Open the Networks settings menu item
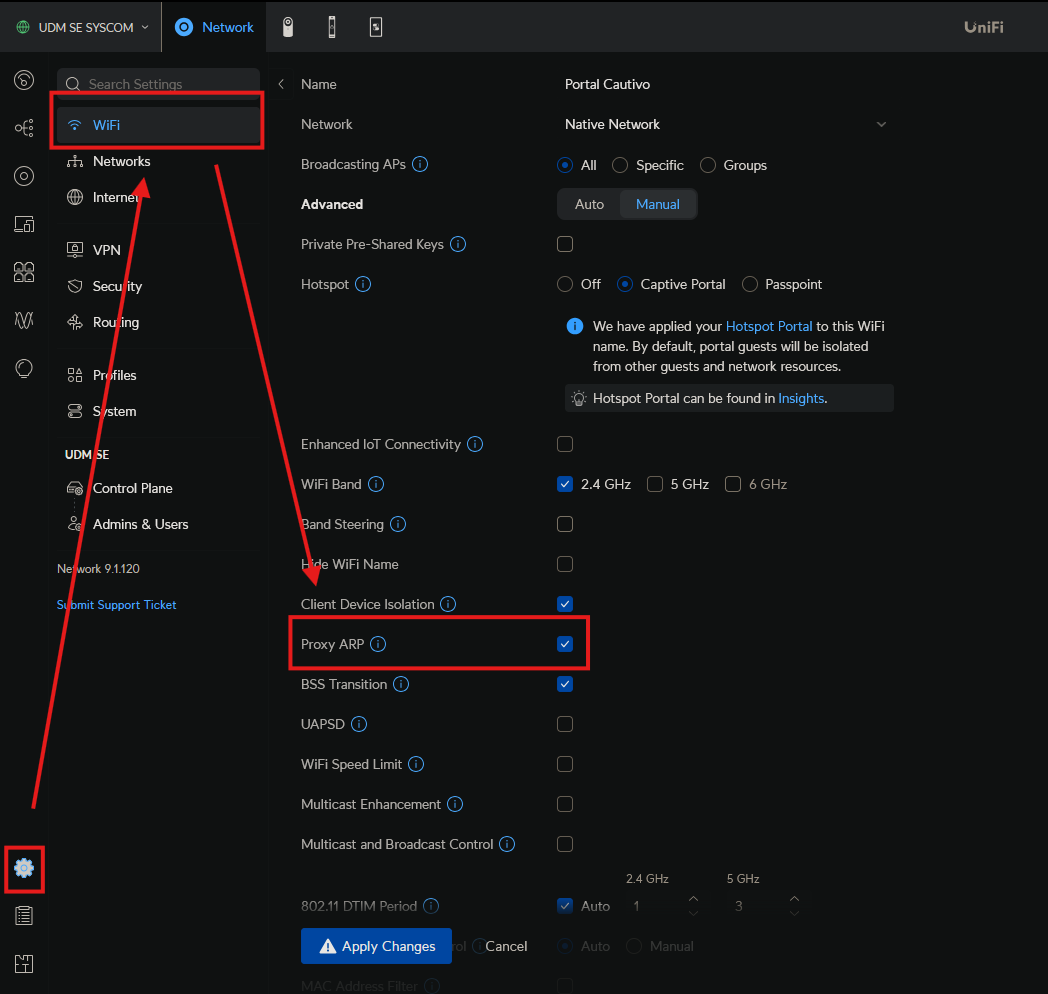 pos(122,161)
